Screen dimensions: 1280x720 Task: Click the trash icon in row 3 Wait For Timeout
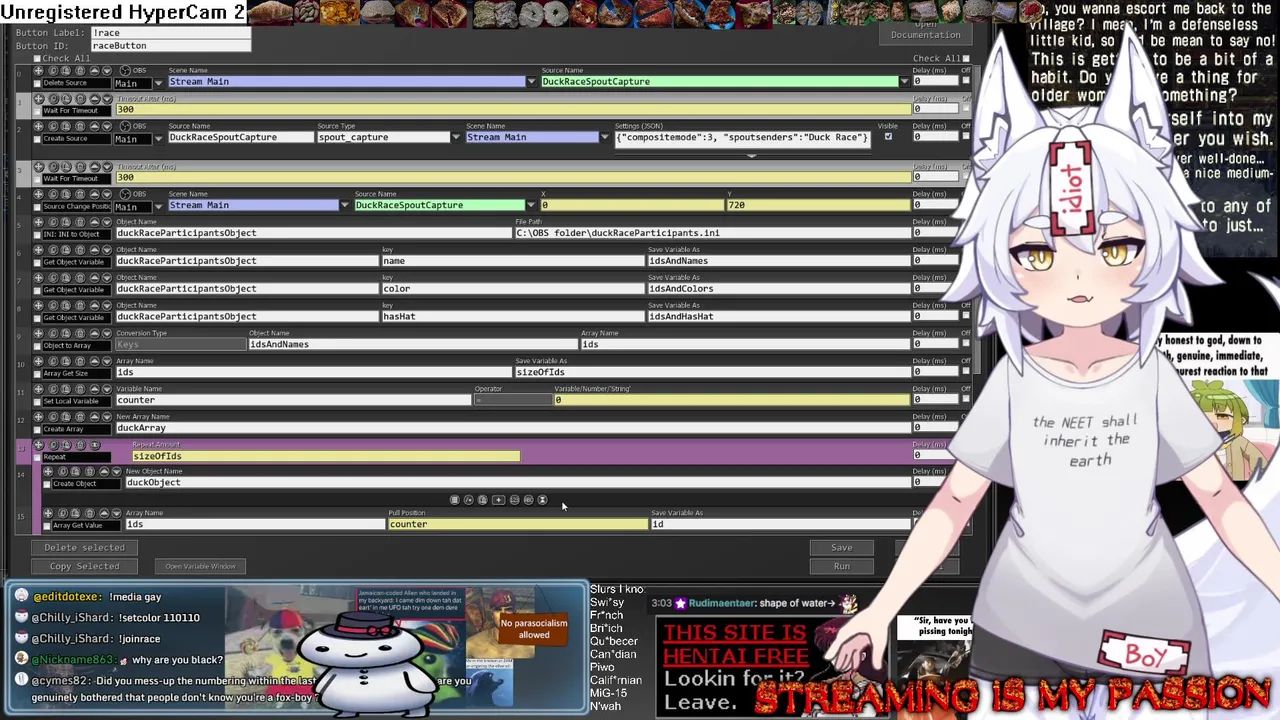tap(80, 167)
